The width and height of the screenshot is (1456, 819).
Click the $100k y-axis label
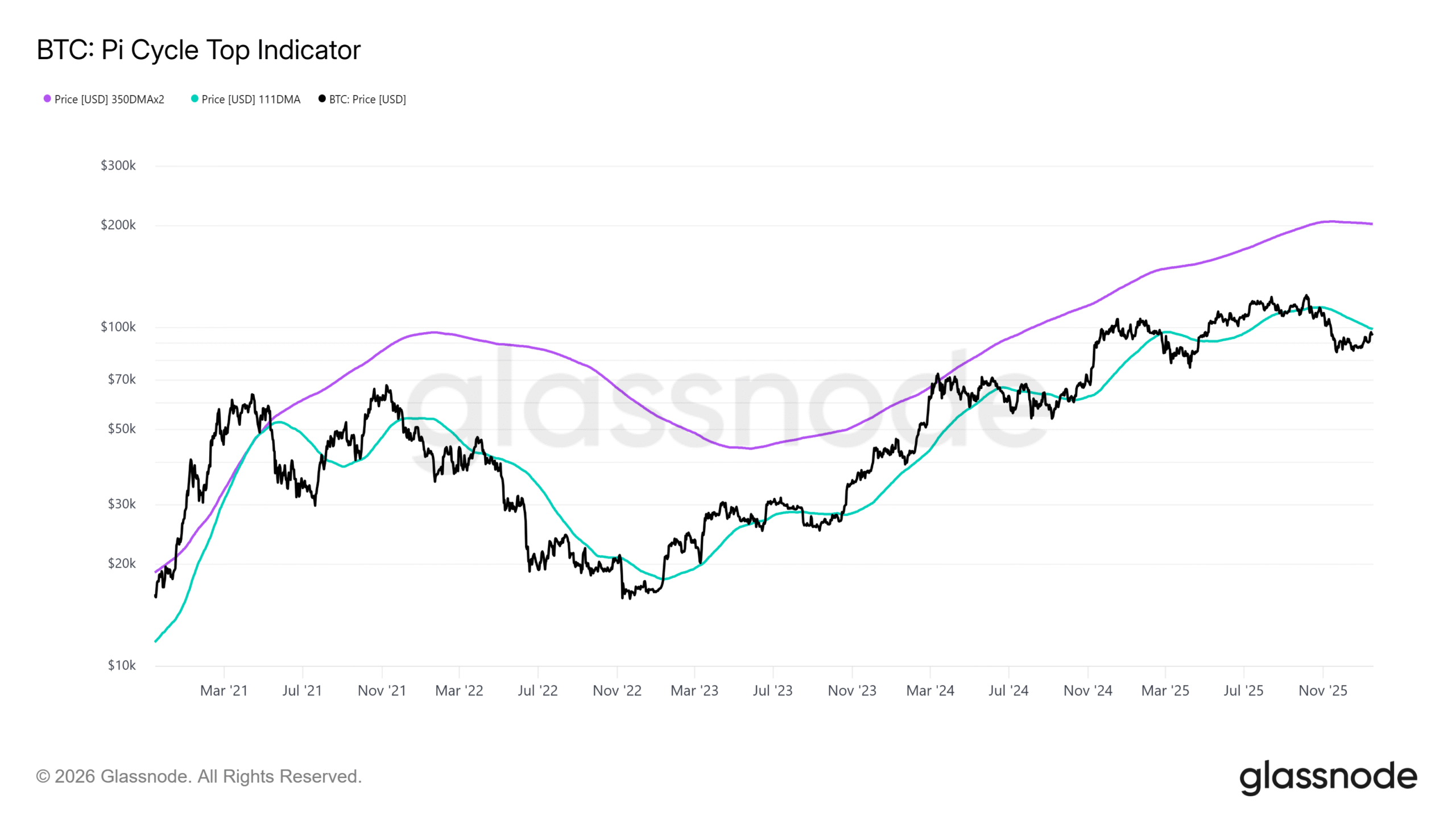(118, 327)
